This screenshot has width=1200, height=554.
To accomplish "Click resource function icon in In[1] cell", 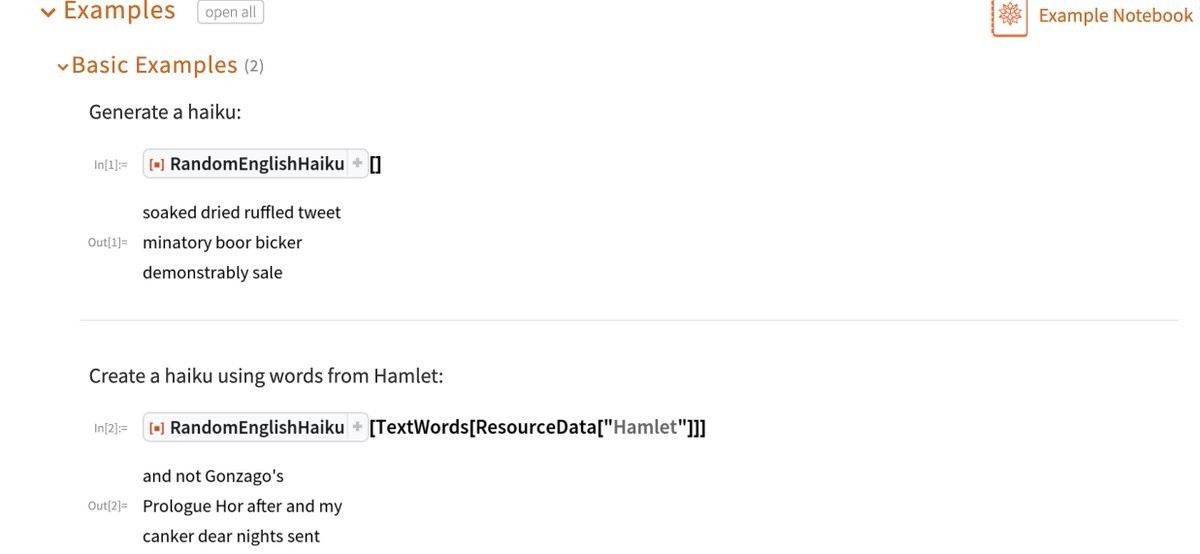I will (x=157, y=164).
